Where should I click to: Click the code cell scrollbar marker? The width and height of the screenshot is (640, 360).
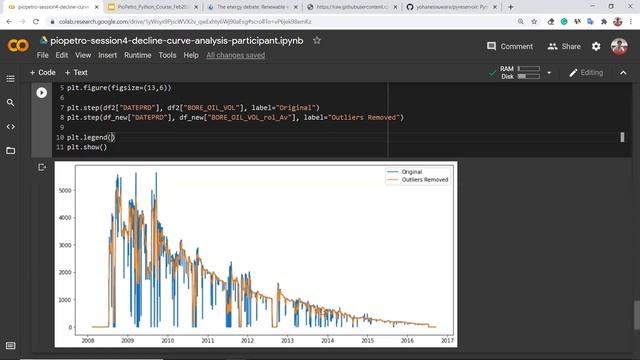[622, 137]
